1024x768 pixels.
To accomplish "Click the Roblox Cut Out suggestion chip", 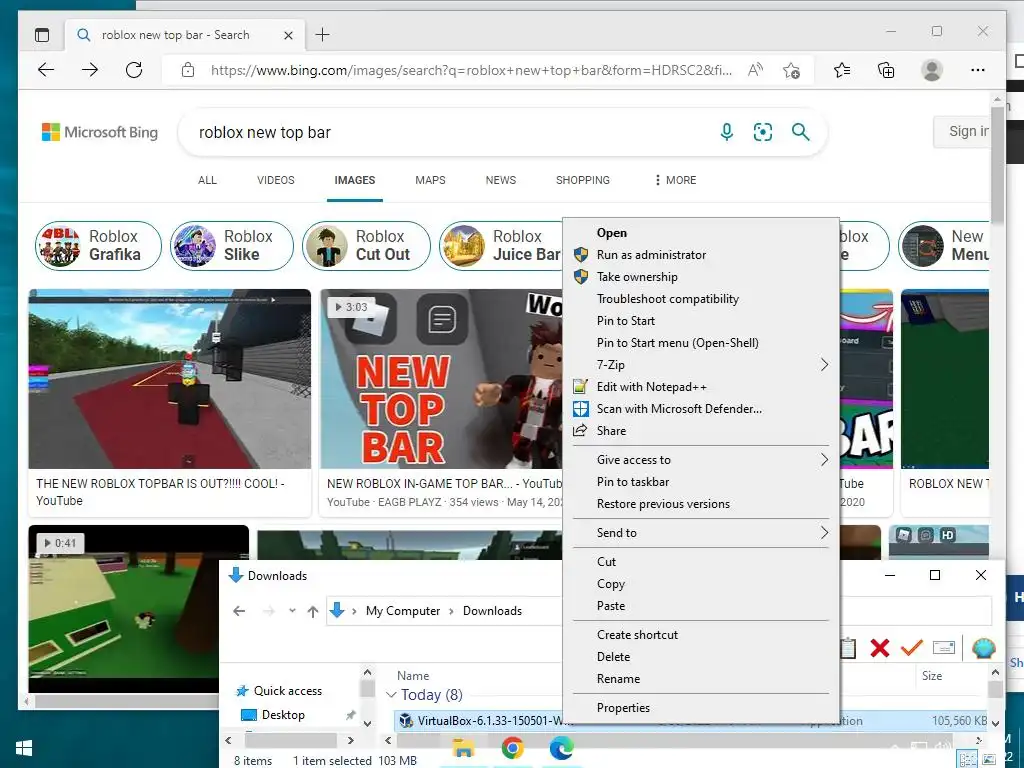I will pyautogui.click(x=366, y=246).
